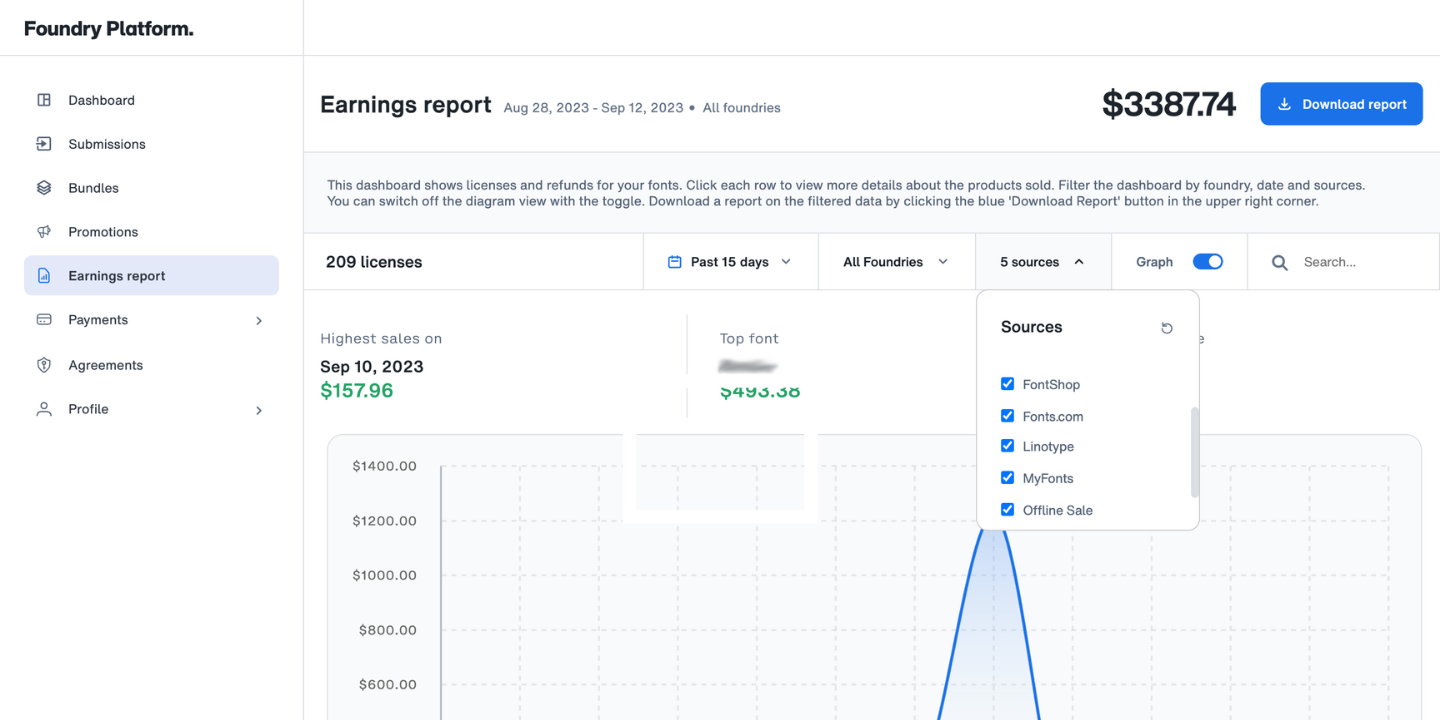Click the Earnings report chart icon
The height and width of the screenshot is (720, 1440).
44,276
